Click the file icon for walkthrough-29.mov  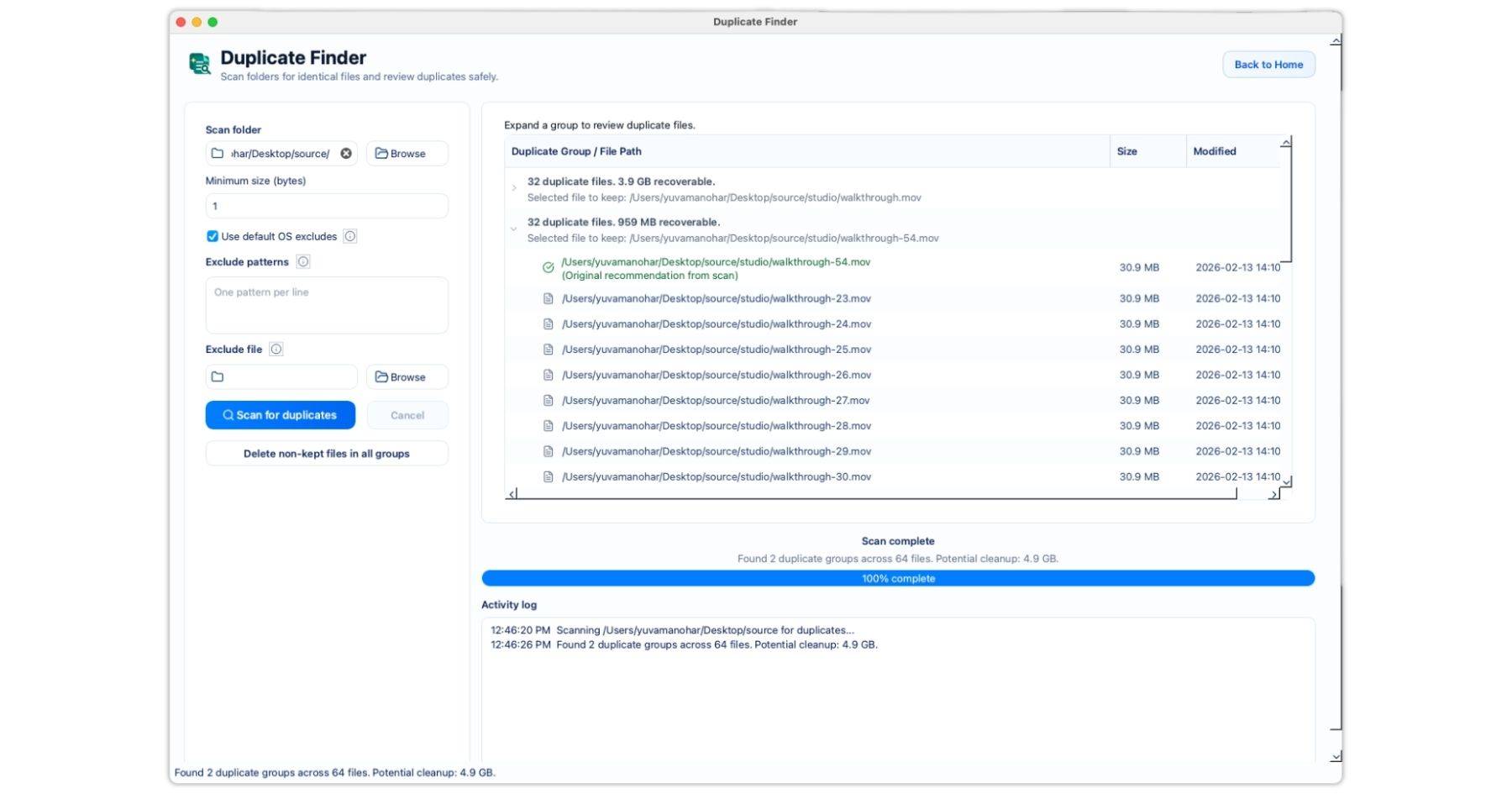pyautogui.click(x=549, y=451)
